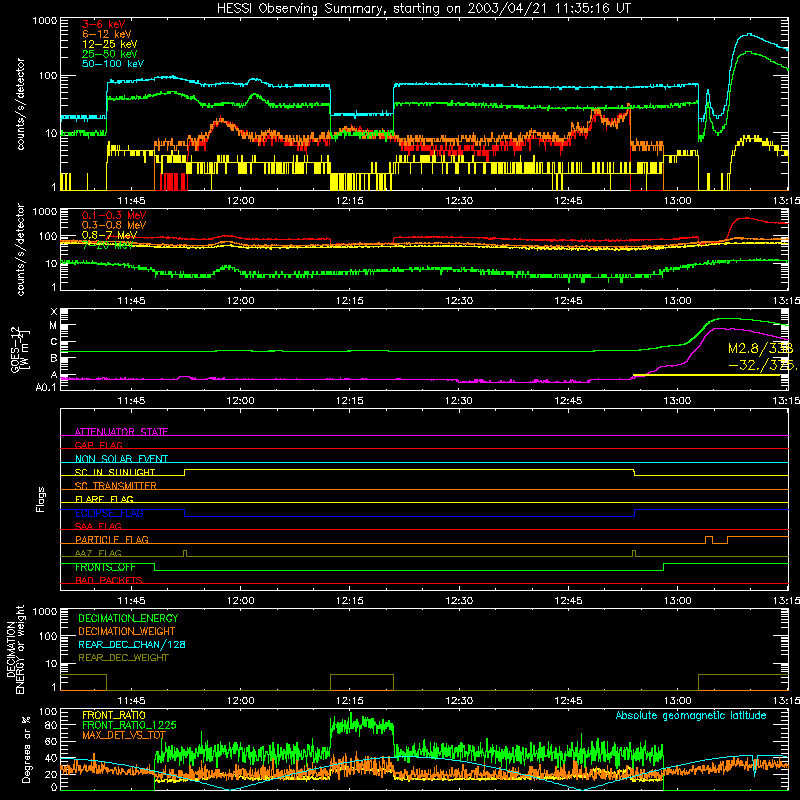The image size is (800, 800).
Task: Select the FRONTS_OFF flag label
Action: pyautogui.click(x=105, y=567)
